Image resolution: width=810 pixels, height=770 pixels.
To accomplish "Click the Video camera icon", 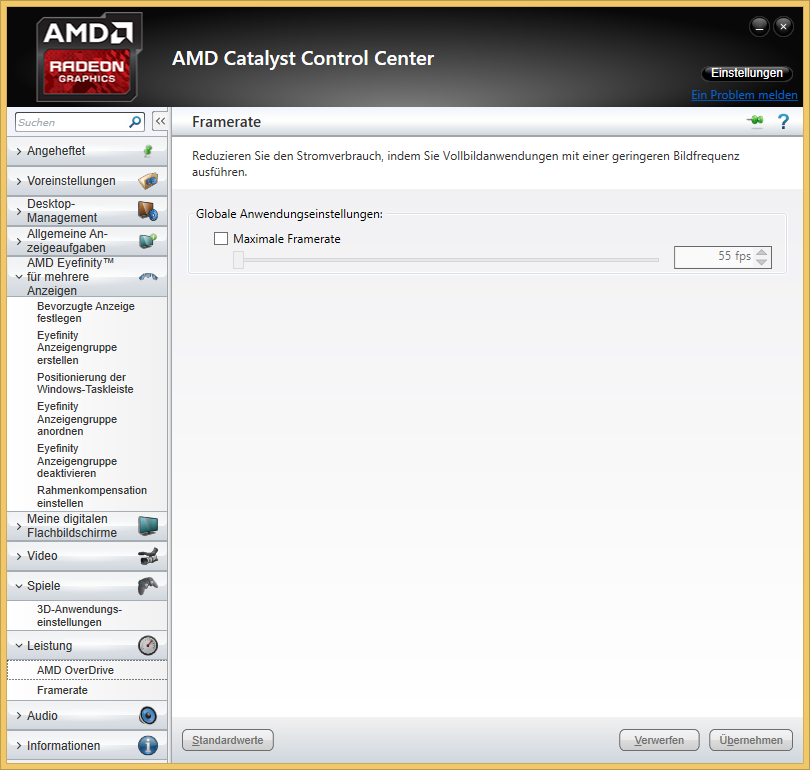I will [148, 556].
